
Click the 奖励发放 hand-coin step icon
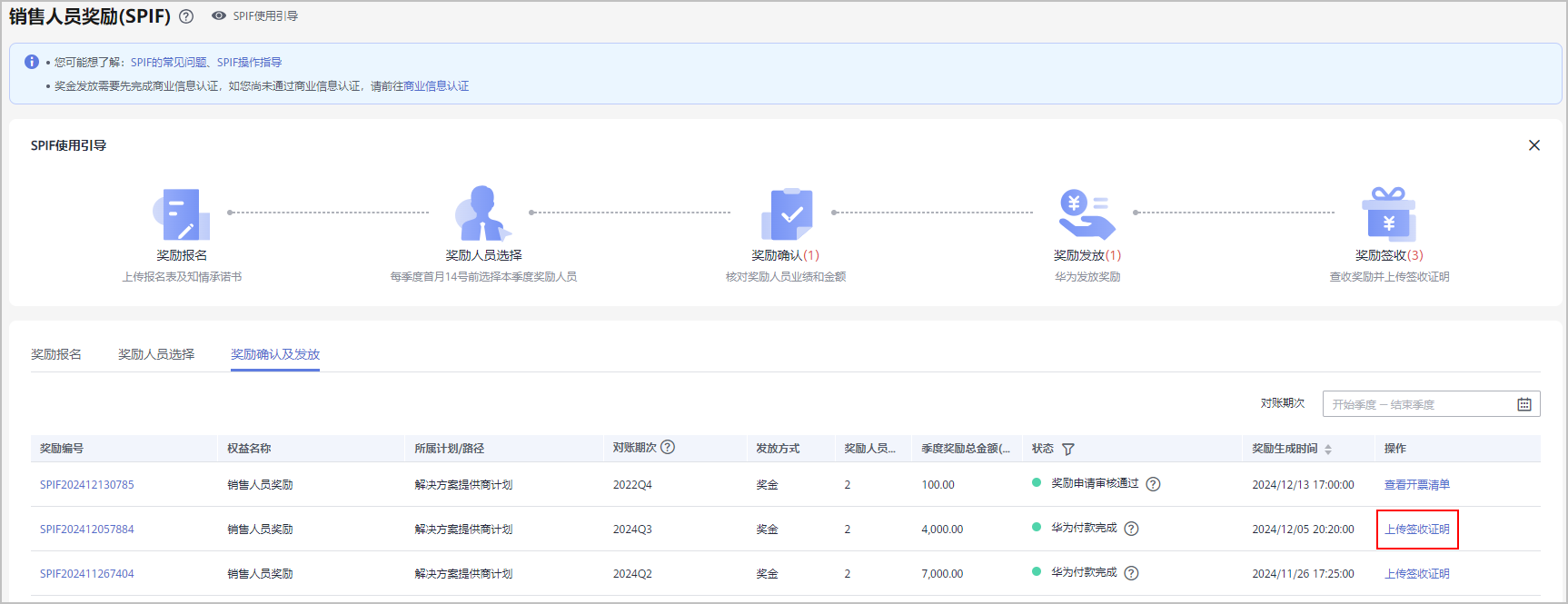[1087, 214]
